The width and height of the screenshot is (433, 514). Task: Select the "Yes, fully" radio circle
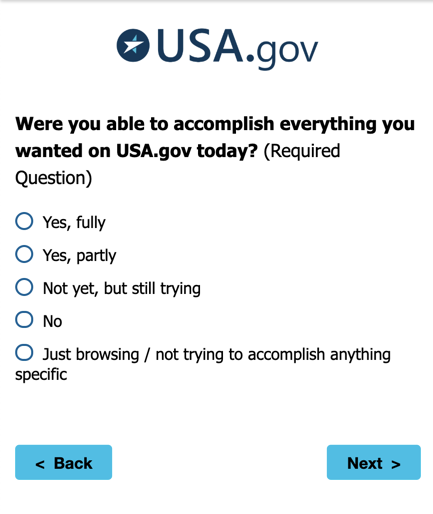(24, 221)
